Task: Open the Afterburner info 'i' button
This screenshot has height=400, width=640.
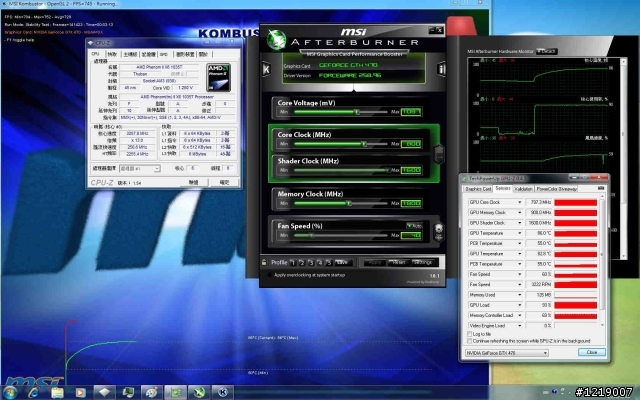Action: (x=441, y=69)
